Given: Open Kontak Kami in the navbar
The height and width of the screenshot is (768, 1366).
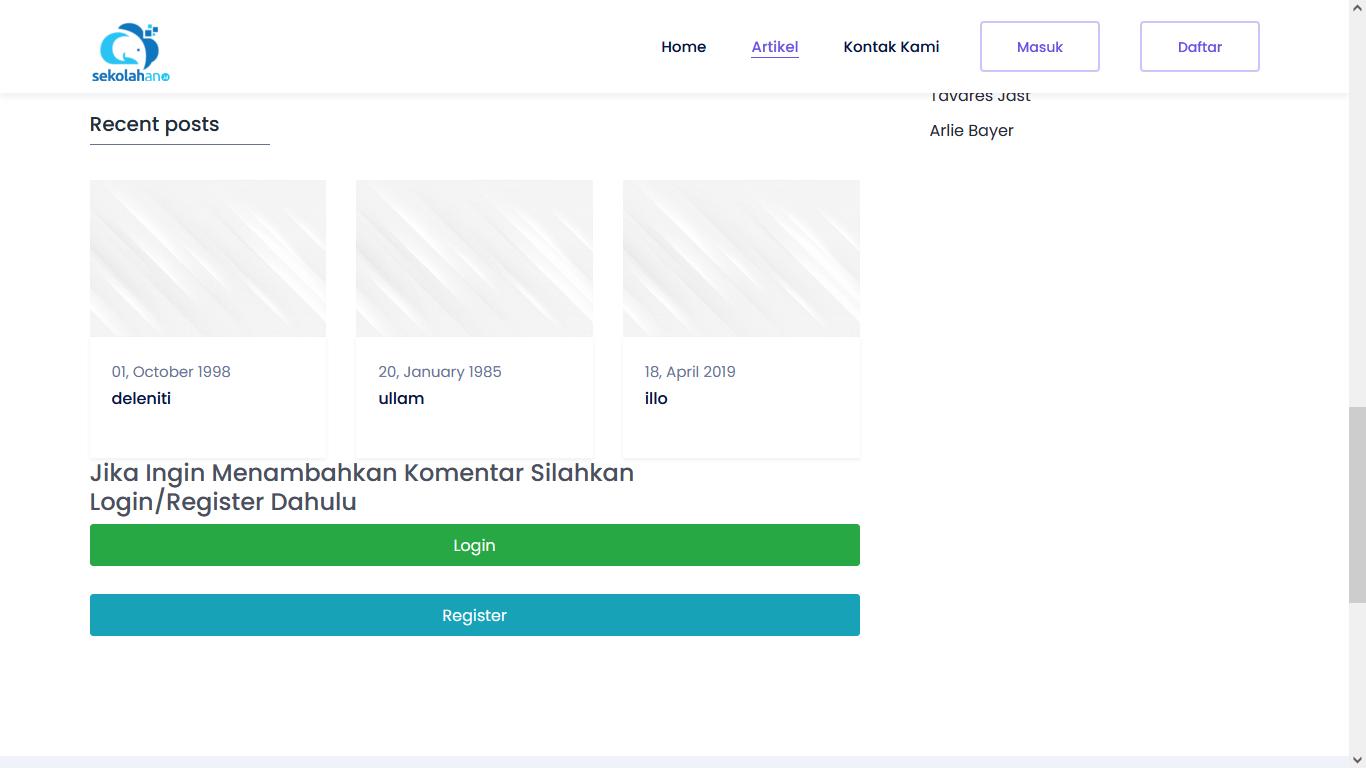Looking at the screenshot, I should click(x=891, y=47).
